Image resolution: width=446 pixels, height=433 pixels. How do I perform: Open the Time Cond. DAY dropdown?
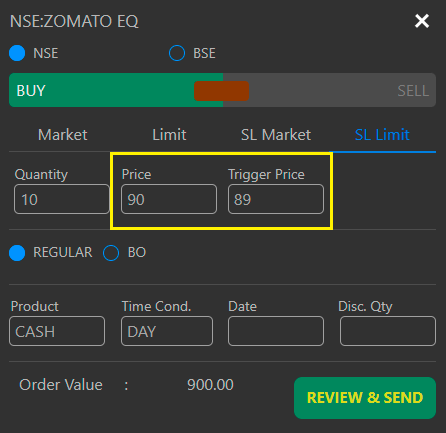167,331
